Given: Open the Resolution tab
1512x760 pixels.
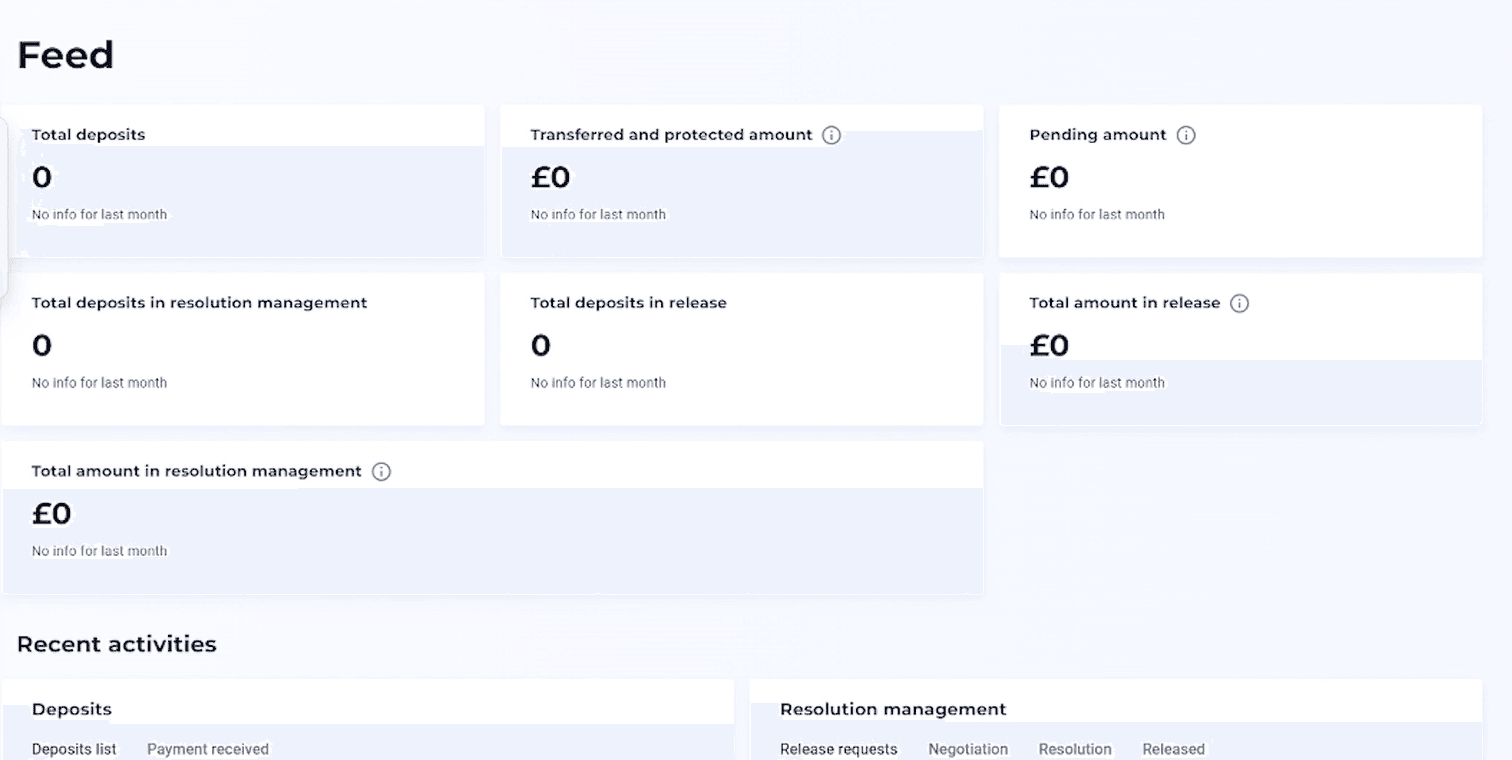Looking at the screenshot, I should pos(1075,749).
